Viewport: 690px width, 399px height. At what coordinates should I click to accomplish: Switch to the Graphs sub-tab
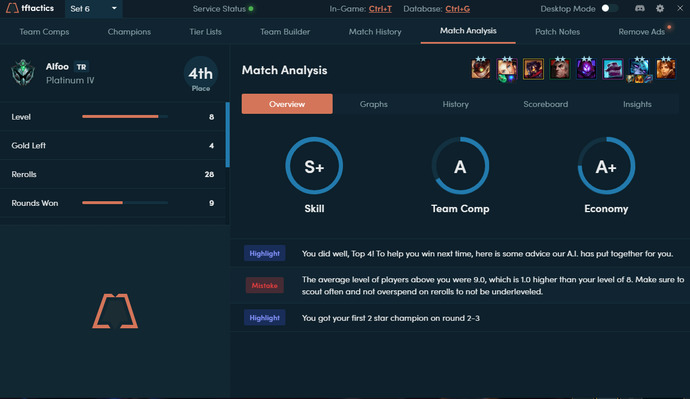pyautogui.click(x=374, y=104)
